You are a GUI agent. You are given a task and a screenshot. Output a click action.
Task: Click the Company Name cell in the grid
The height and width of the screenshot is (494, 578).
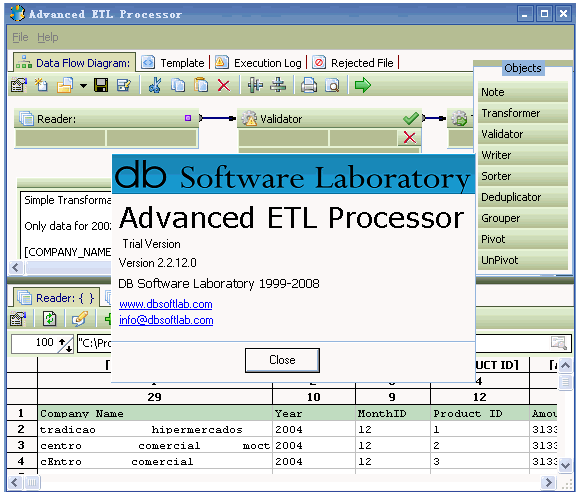[155, 413]
